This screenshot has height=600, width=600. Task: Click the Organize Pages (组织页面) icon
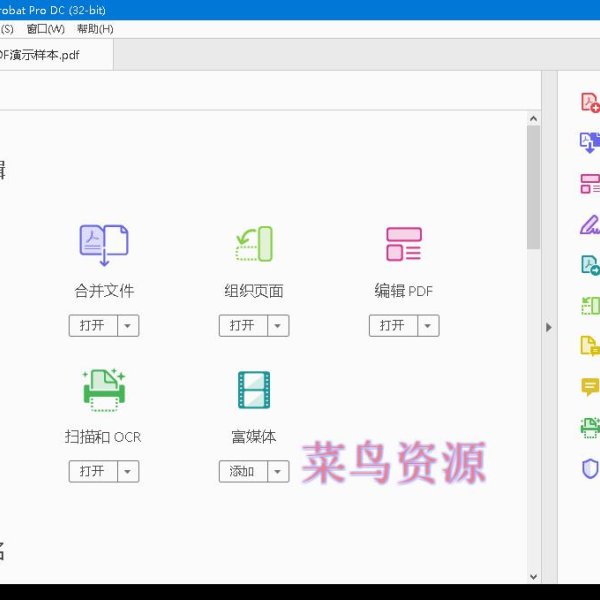pos(254,244)
